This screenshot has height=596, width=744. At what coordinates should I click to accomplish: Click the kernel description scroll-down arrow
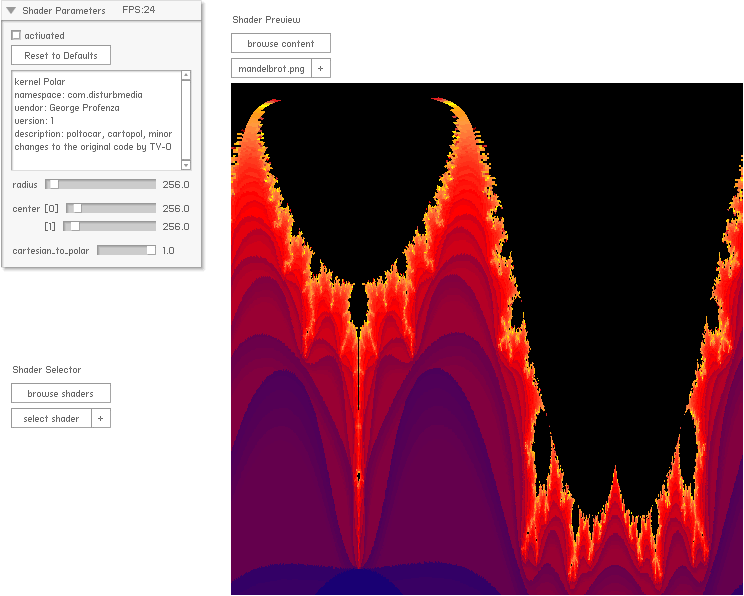coord(185,164)
